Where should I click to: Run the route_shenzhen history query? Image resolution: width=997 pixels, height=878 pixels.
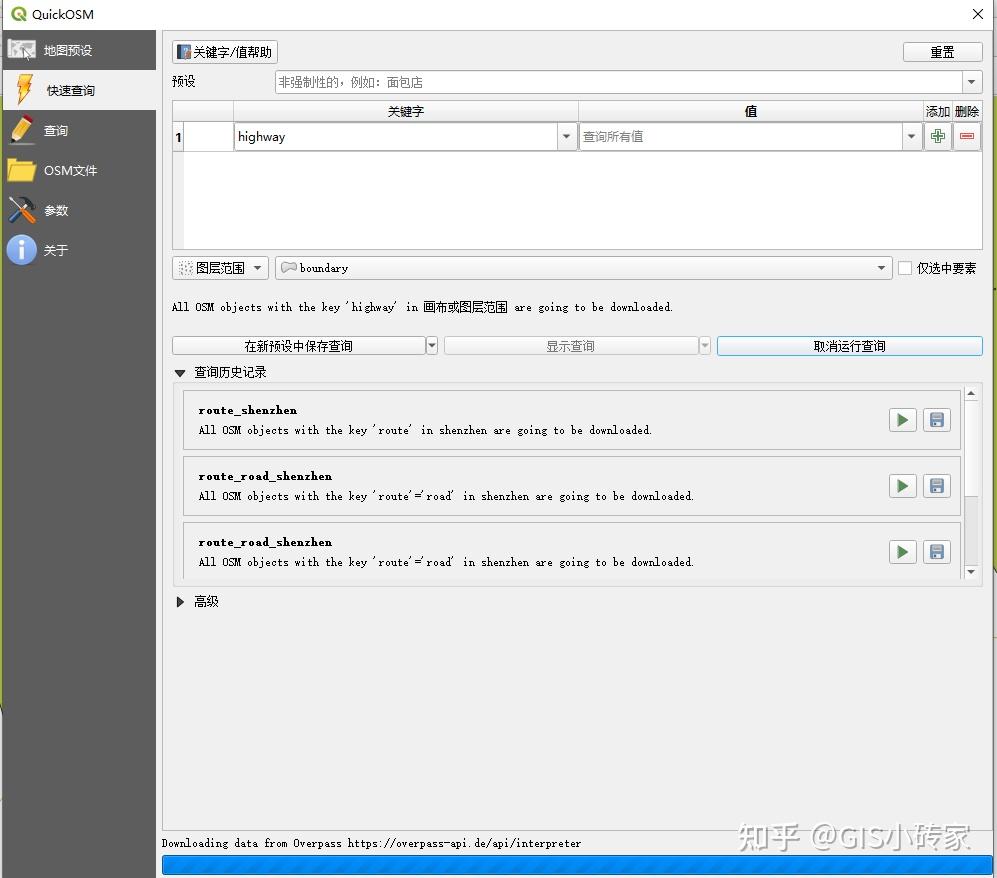[902, 420]
